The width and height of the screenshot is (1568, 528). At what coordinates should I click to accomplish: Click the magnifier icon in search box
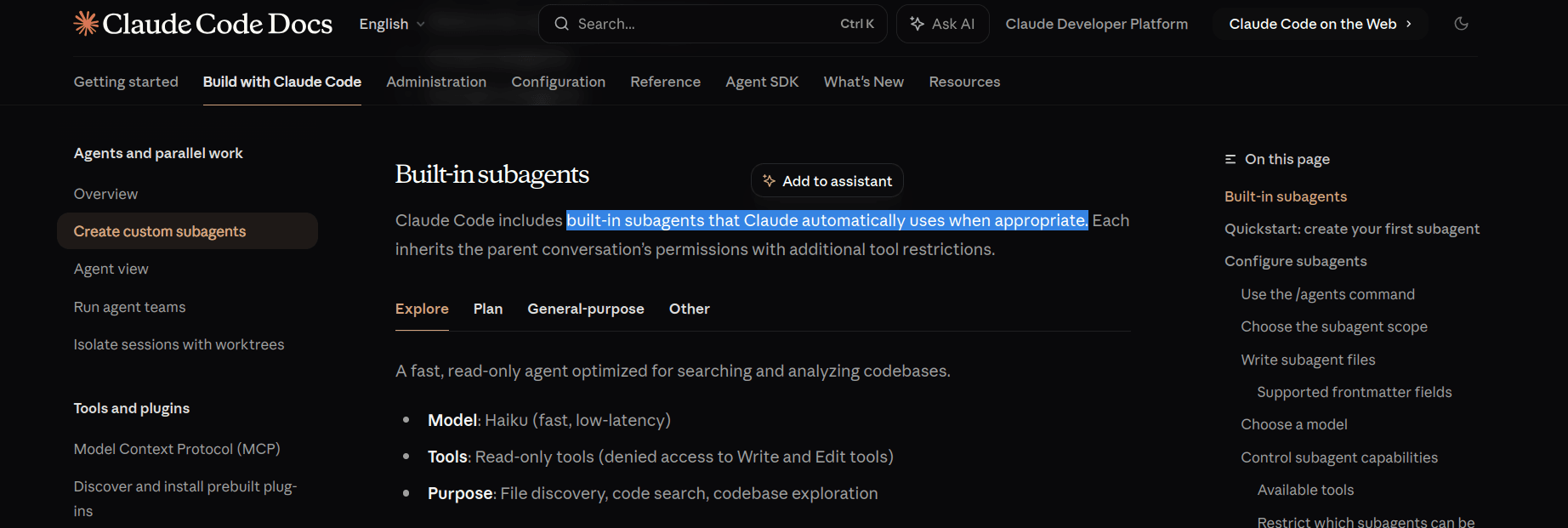(x=561, y=24)
